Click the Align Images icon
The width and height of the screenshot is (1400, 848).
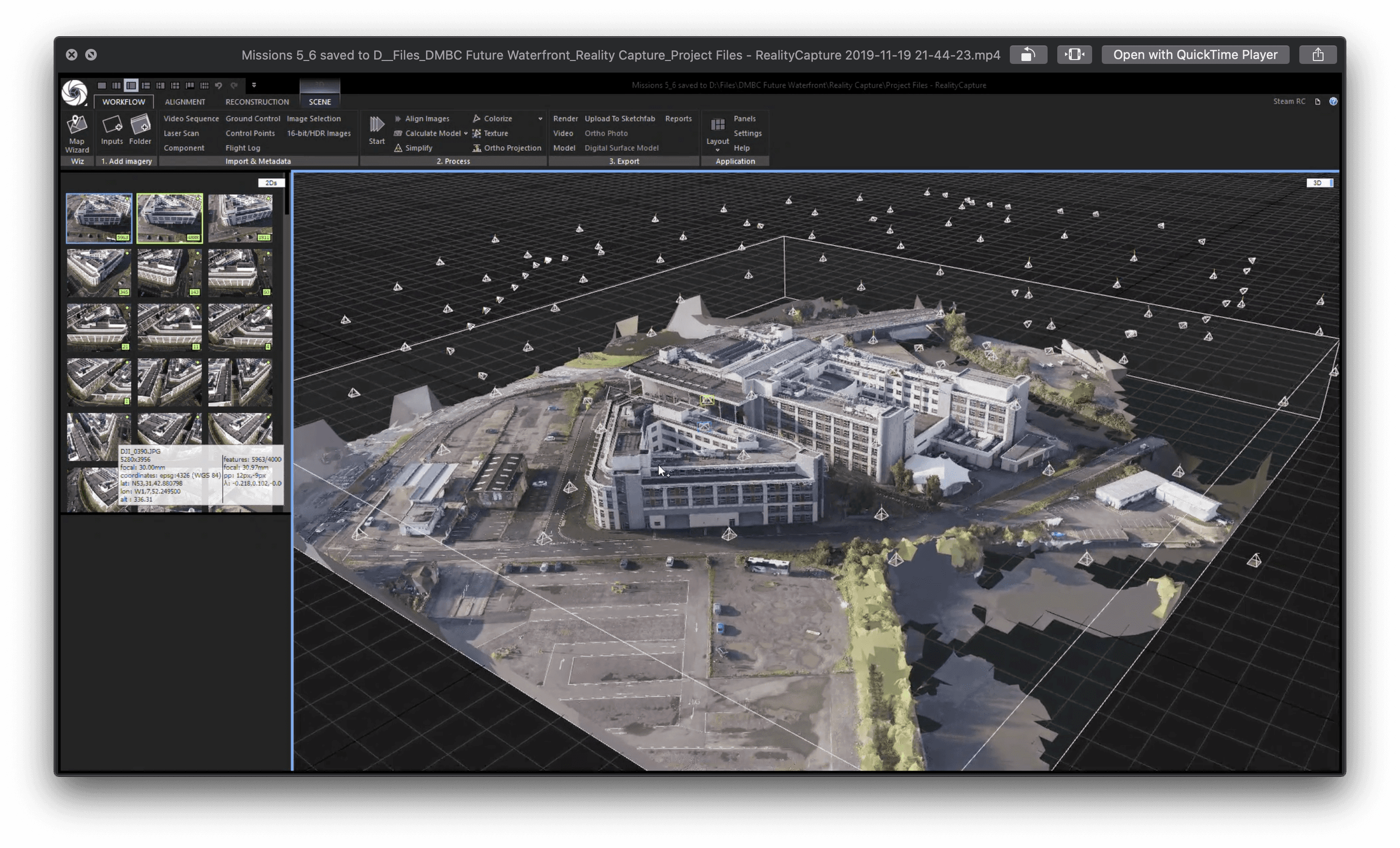pyautogui.click(x=398, y=119)
